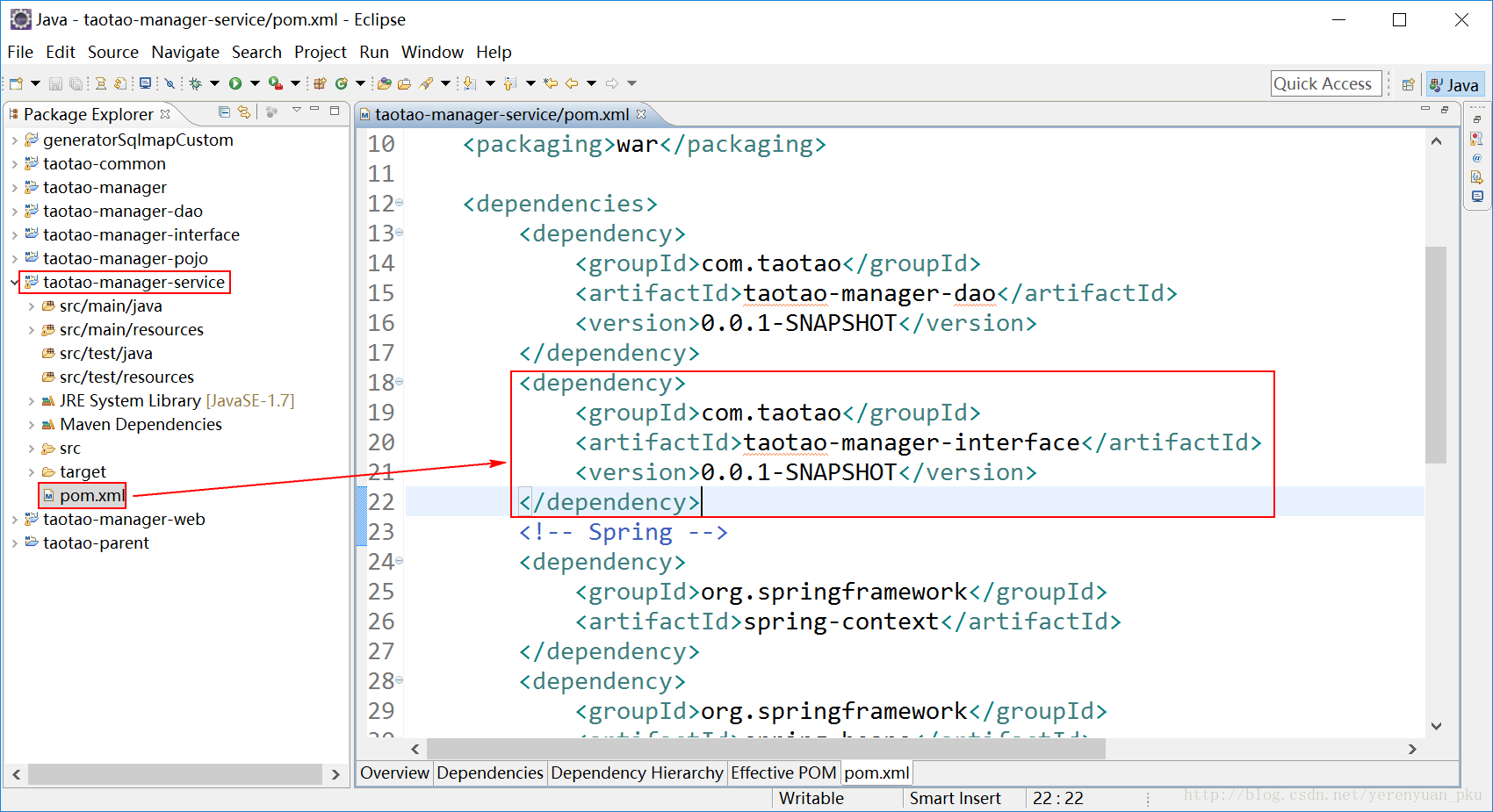
Task: Click the green Run button
Action: 235,83
